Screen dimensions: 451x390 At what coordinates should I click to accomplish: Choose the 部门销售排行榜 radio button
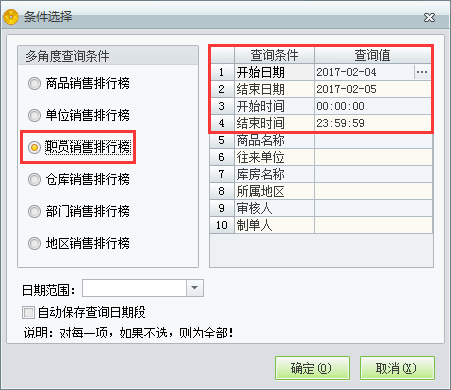(34, 211)
